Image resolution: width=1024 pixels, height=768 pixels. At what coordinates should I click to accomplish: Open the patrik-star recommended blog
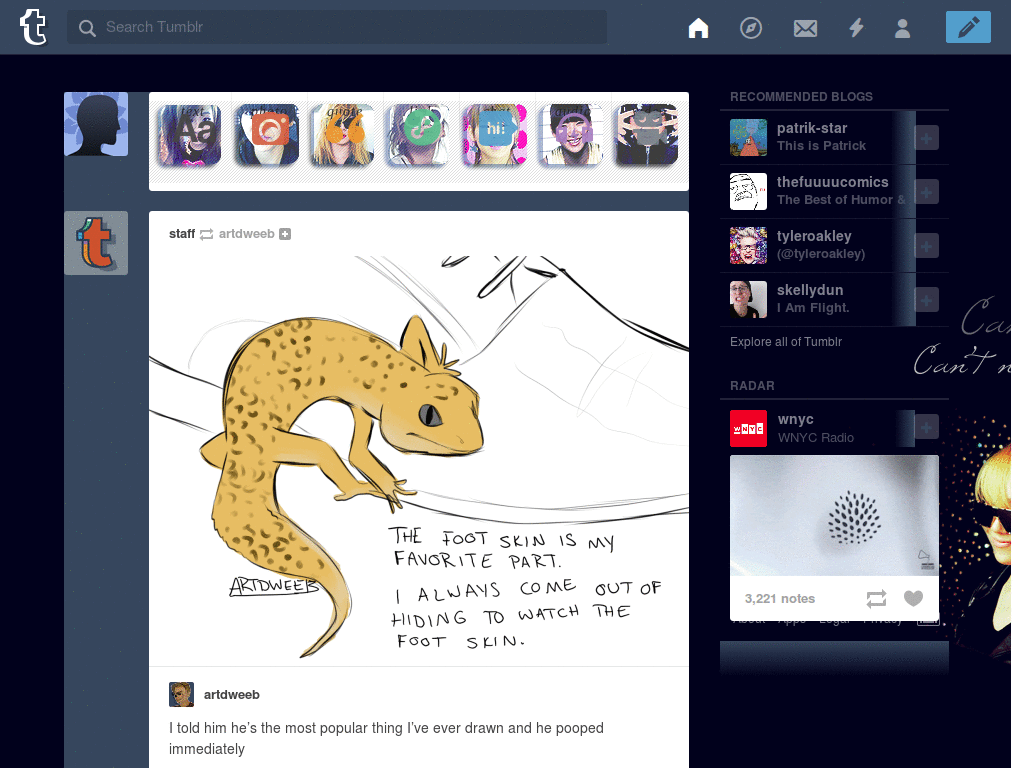(x=812, y=128)
